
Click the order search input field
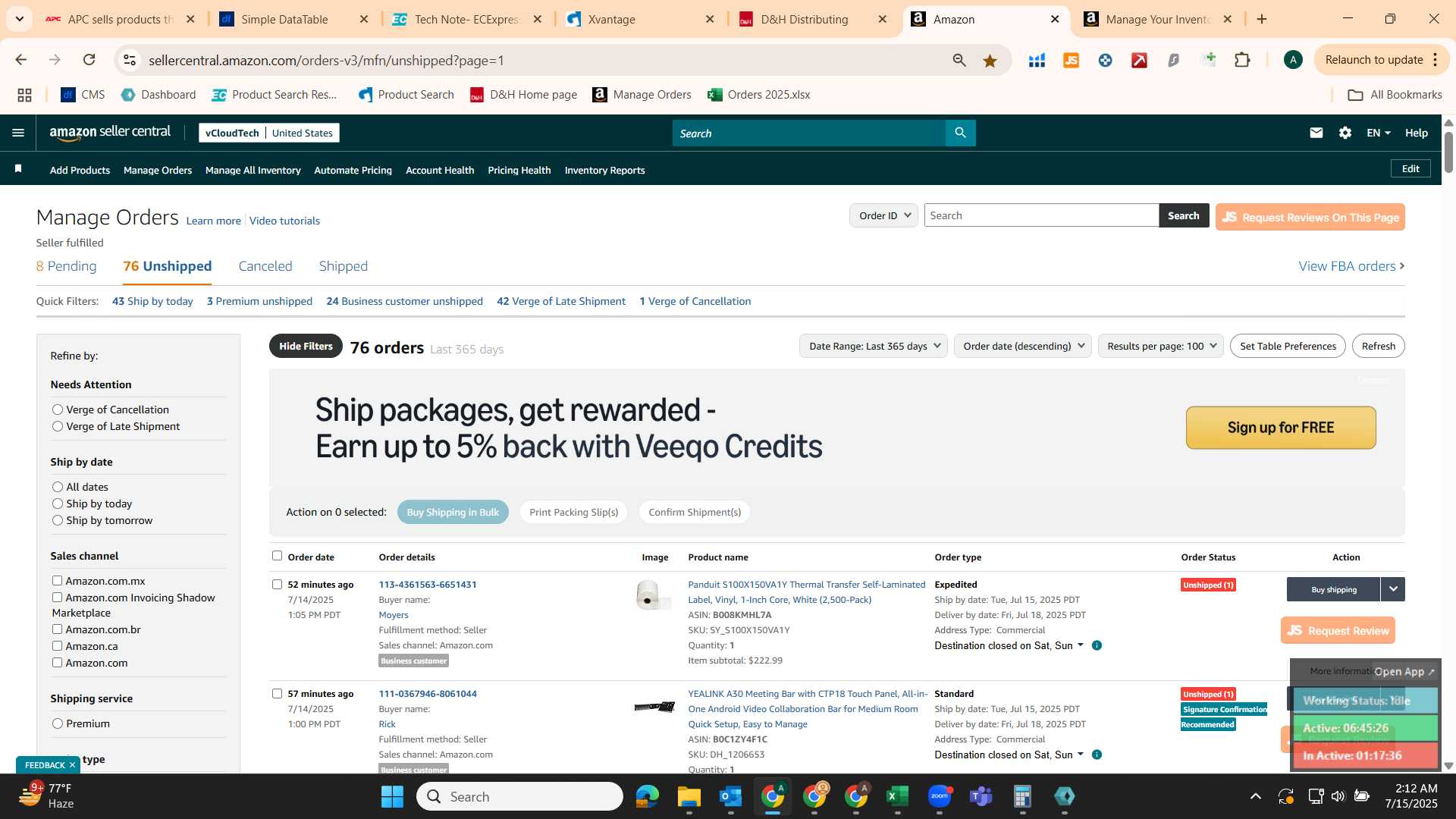pyautogui.click(x=1041, y=215)
